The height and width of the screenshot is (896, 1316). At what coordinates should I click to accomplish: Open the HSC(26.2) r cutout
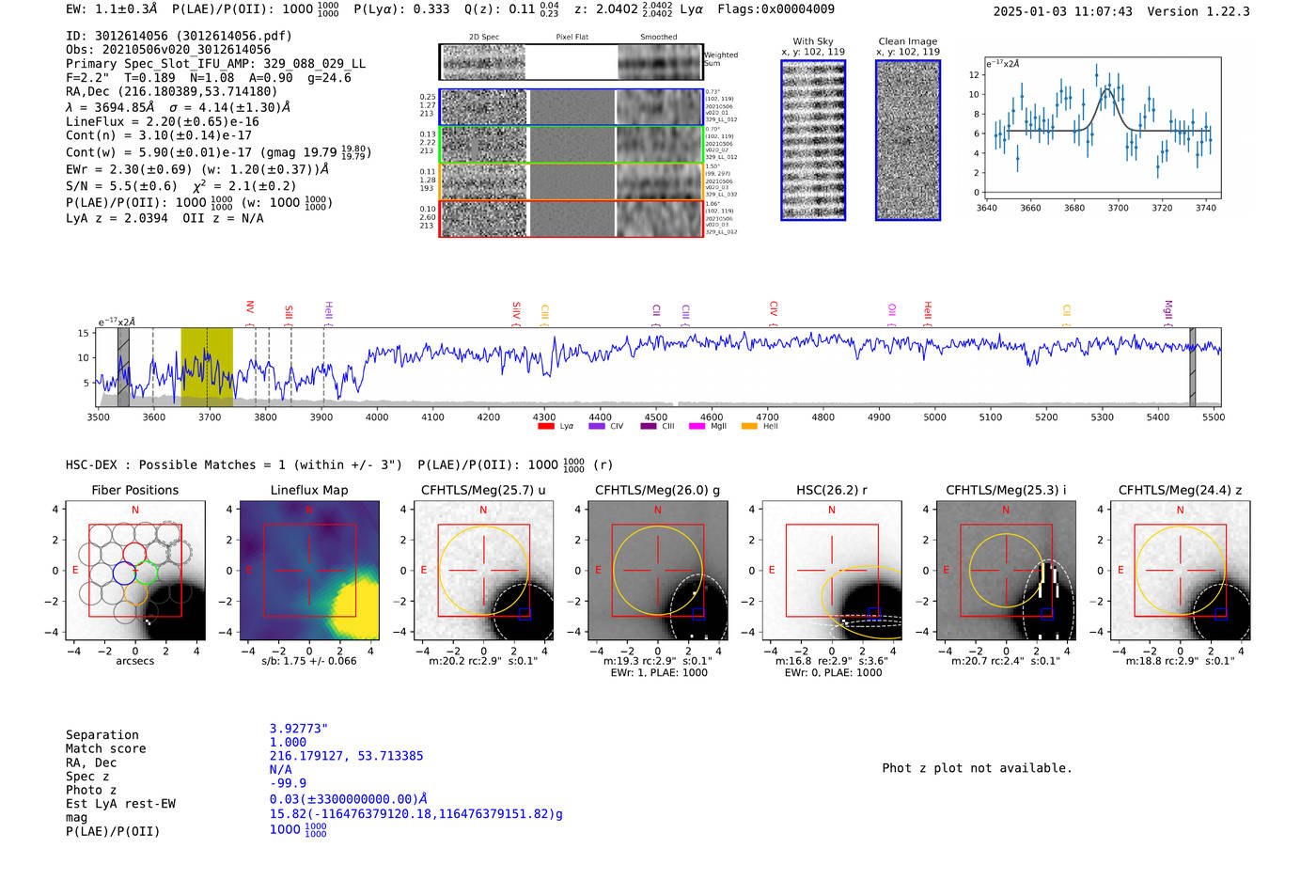click(x=831, y=571)
